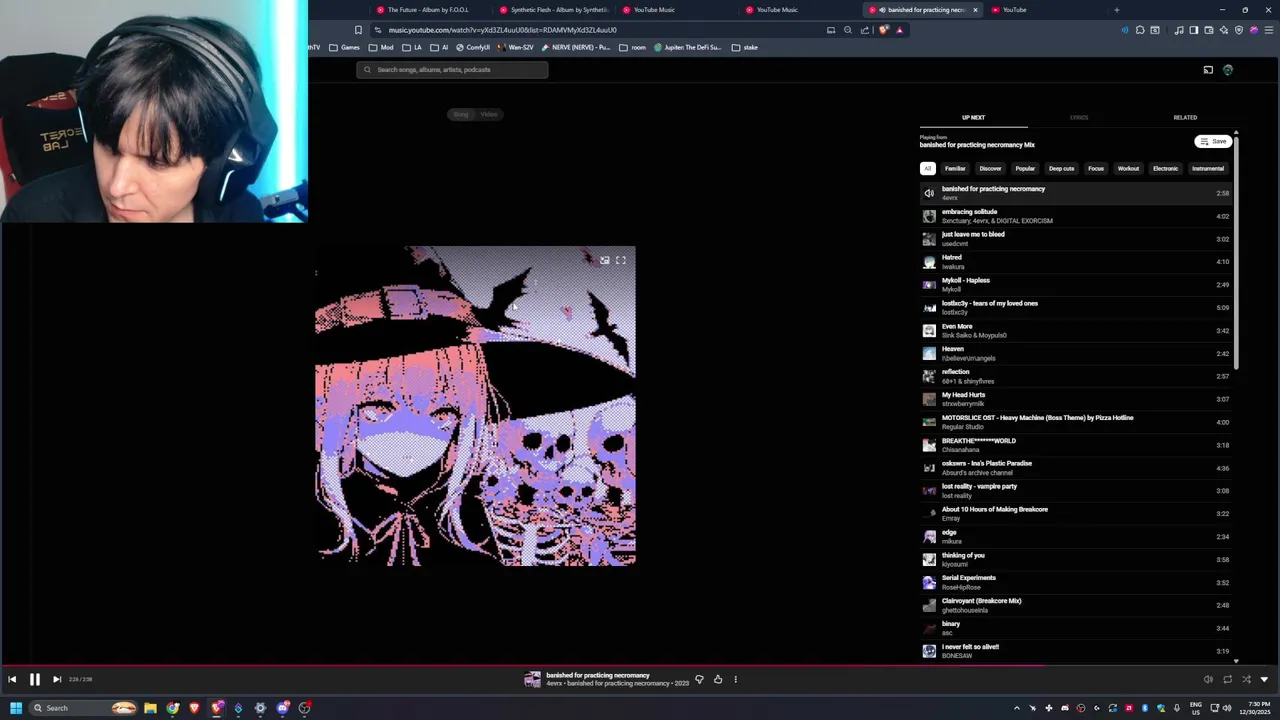Select the All filter chip
The width and height of the screenshot is (1280, 720).
tap(928, 168)
